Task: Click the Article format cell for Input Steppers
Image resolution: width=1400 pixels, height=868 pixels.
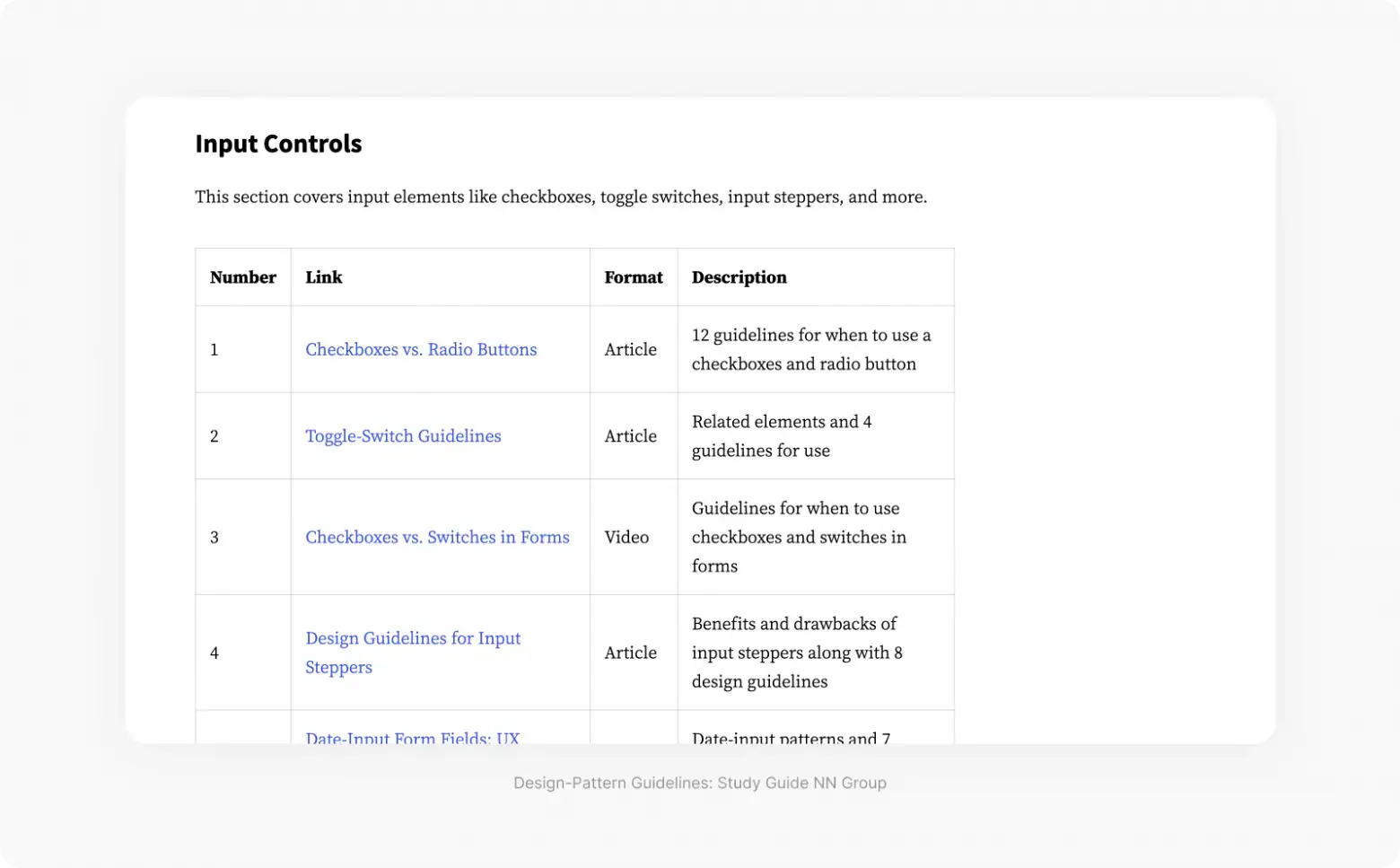Action: (x=630, y=653)
